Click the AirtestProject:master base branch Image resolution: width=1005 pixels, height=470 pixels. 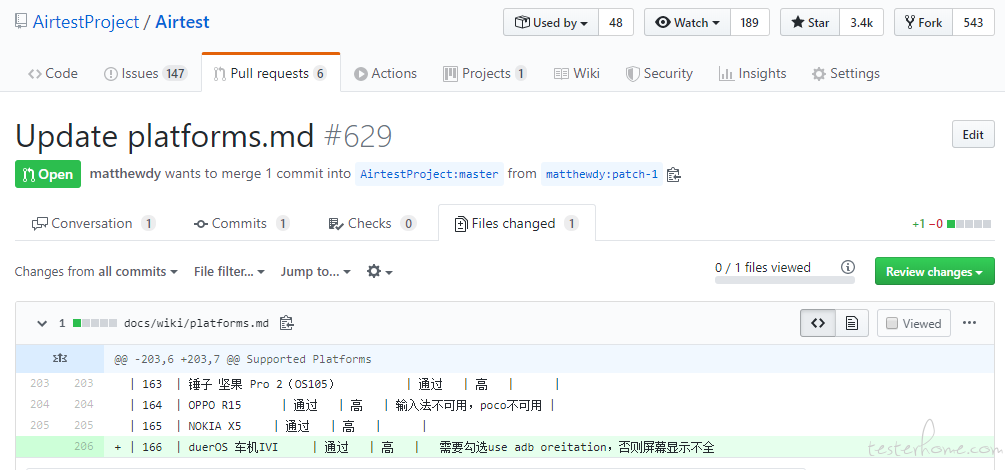(429, 174)
